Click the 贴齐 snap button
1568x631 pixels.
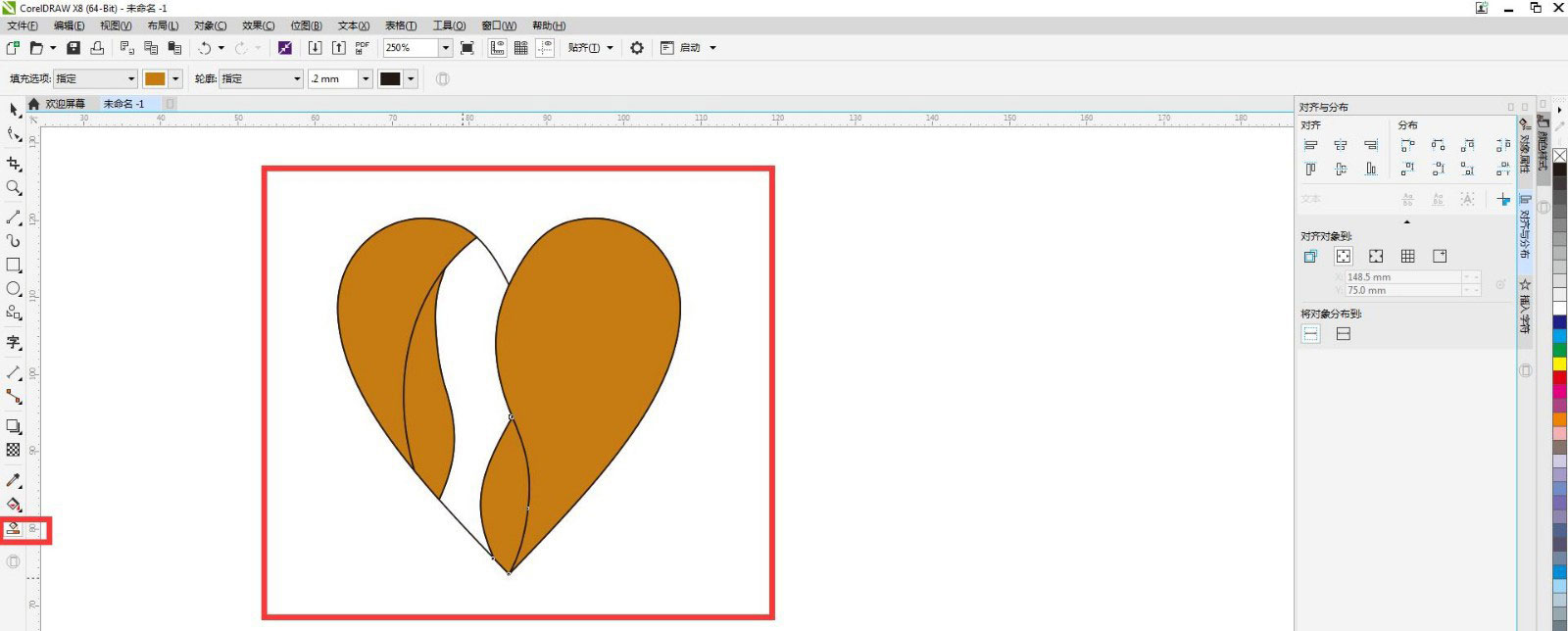pos(583,48)
